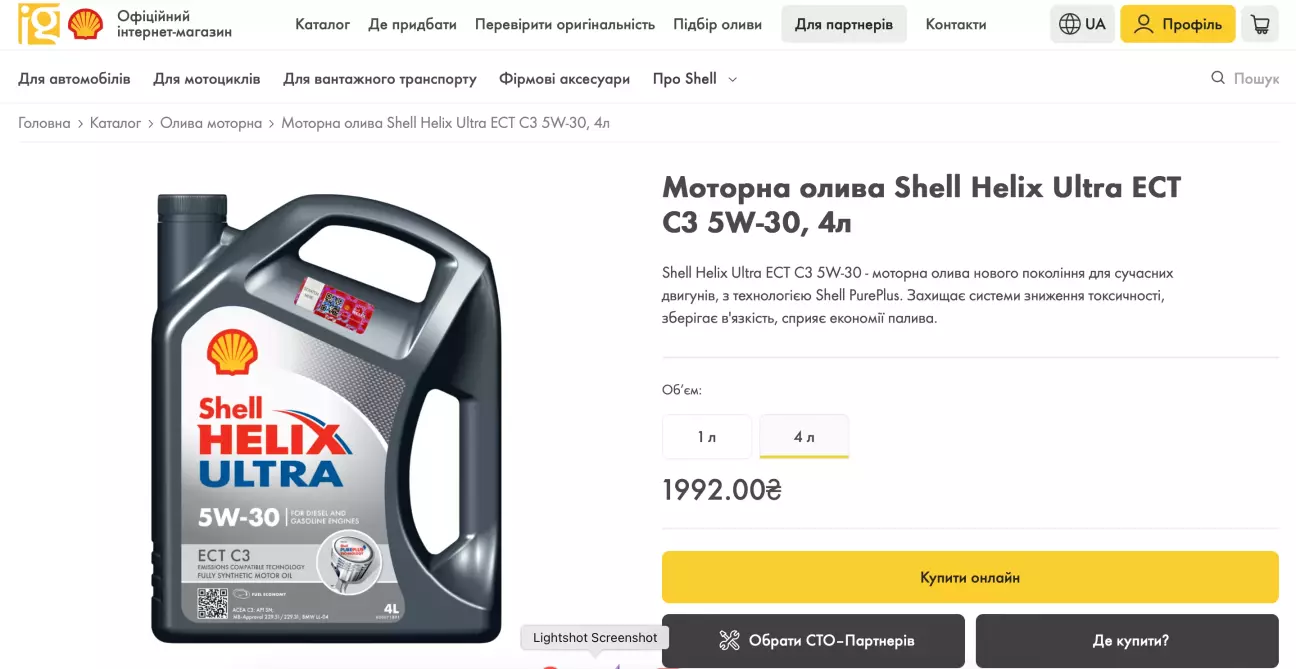Click the globe language icon
Image resolution: width=1296 pixels, height=669 pixels.
(x=1070, y=24)
